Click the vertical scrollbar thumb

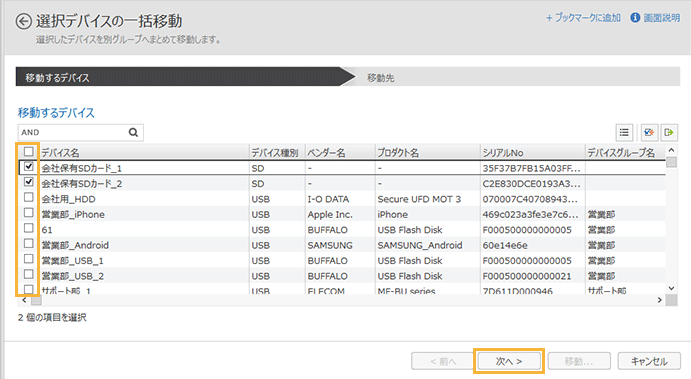671,162
